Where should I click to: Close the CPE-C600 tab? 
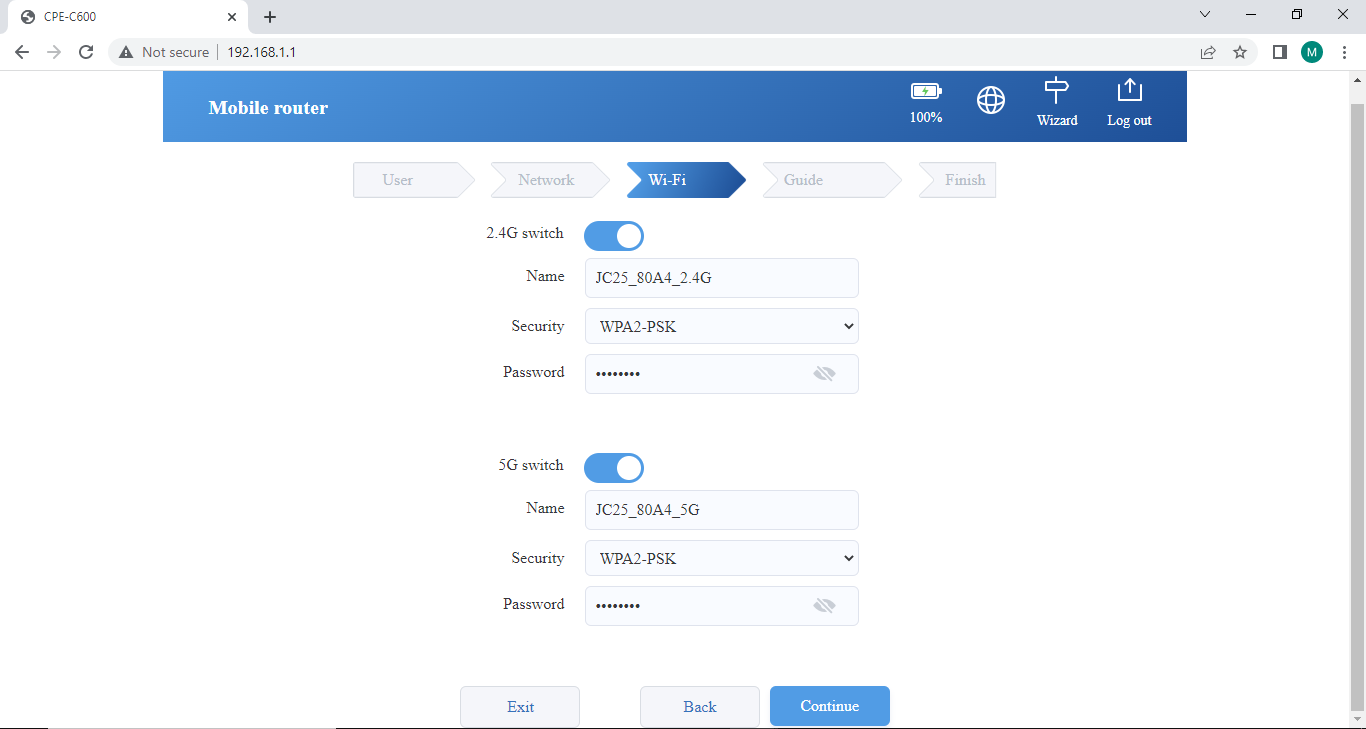231,17
